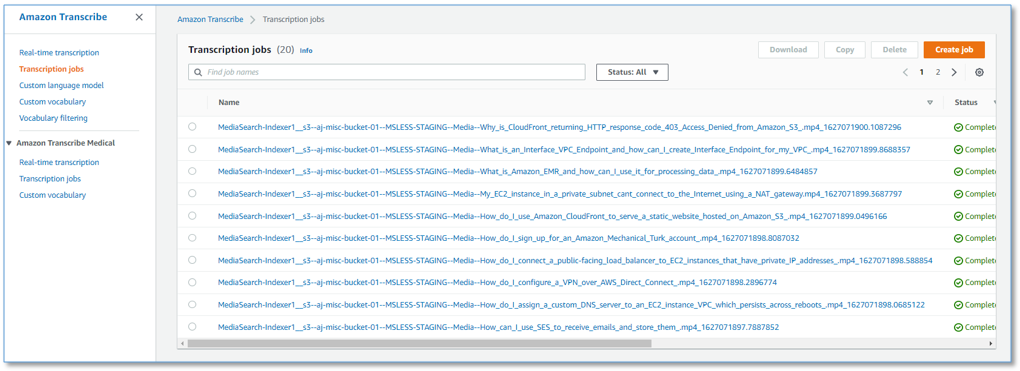Open the SES receive emails job link
Screen dimensions: 1020x371
point(498,326)
